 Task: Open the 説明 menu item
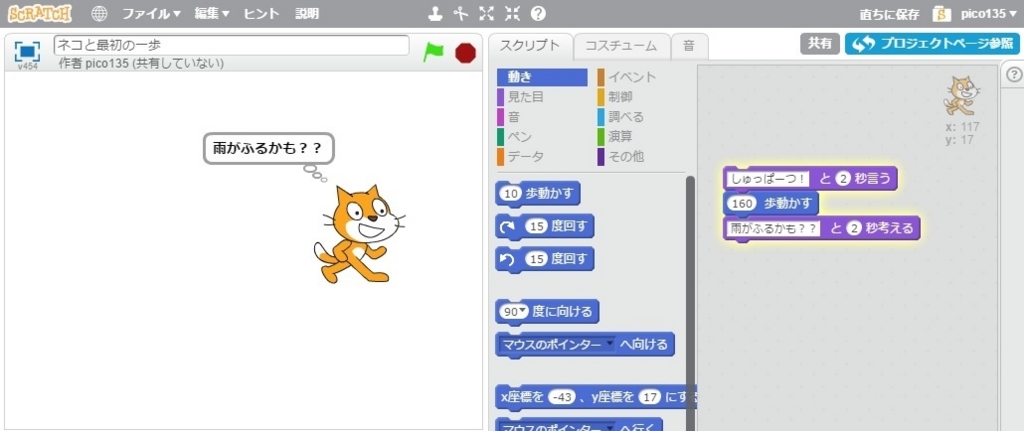(307, 13)
